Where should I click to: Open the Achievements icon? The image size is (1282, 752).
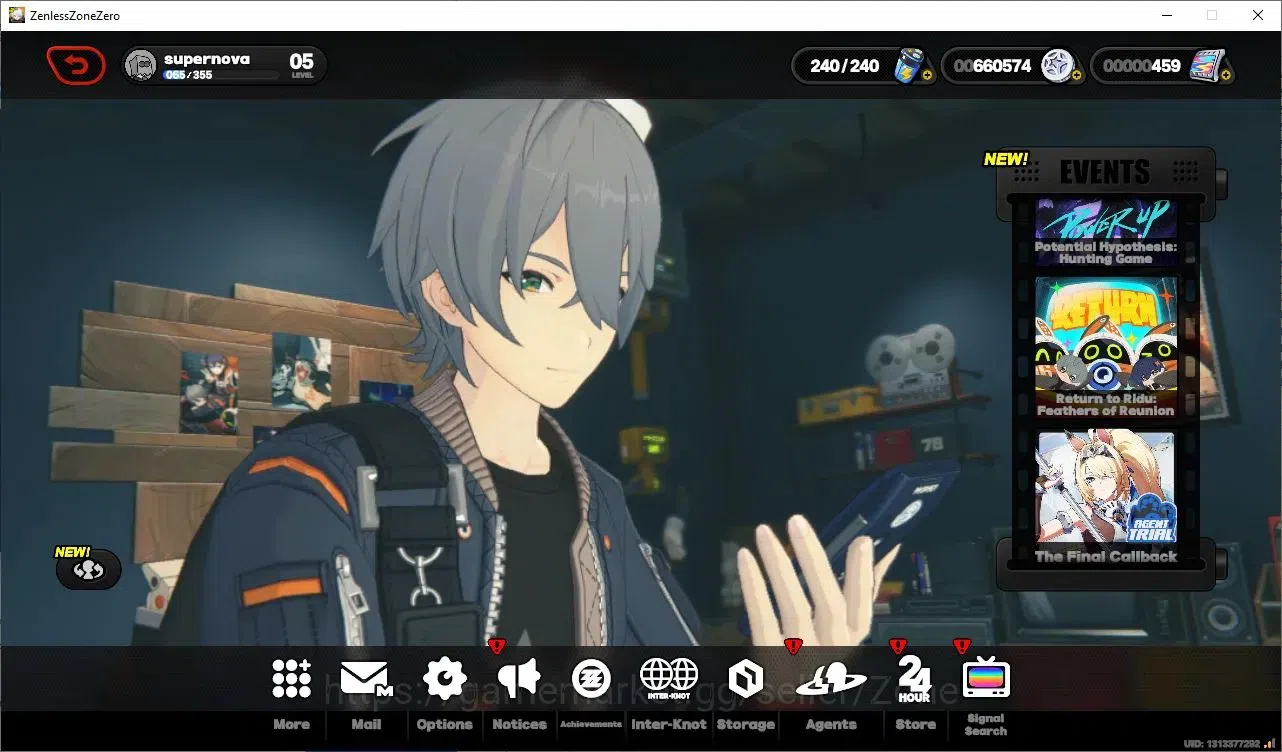[x=591, y=679]
